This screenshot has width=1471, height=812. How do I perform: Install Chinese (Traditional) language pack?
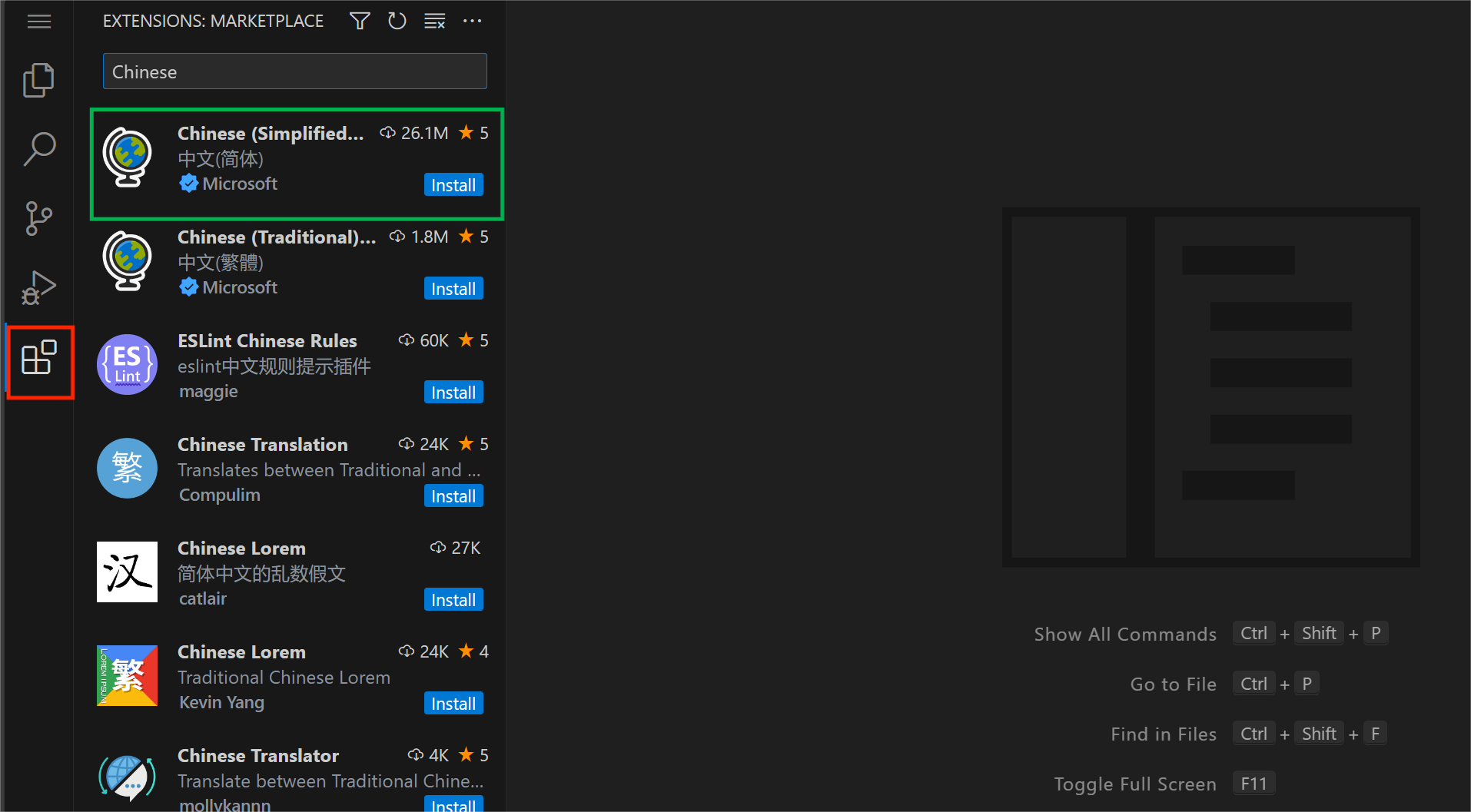click(x=453, y=289)
